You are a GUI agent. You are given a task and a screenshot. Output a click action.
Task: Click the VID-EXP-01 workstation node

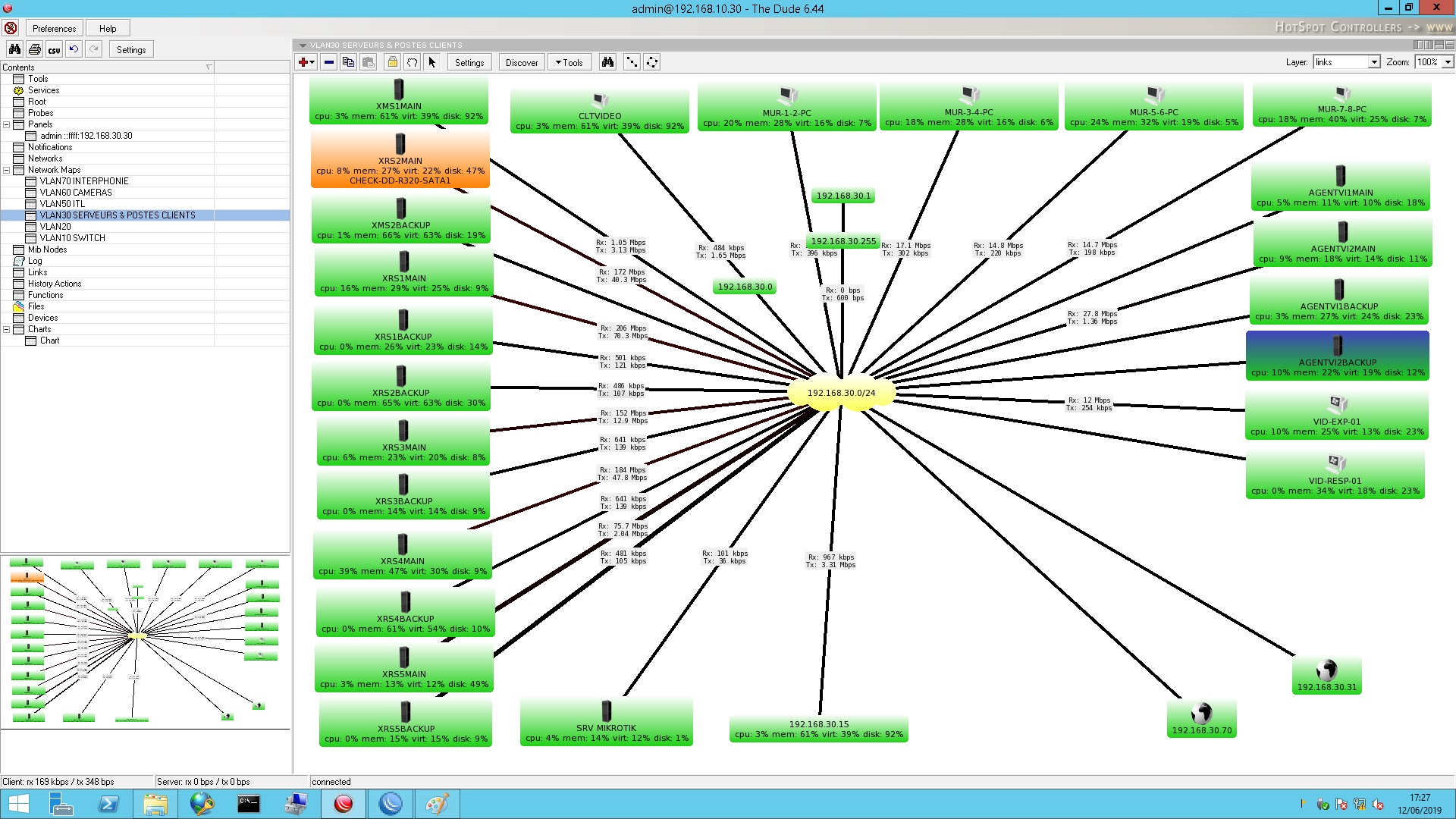pyautogui.click(x=1337, y=415)
